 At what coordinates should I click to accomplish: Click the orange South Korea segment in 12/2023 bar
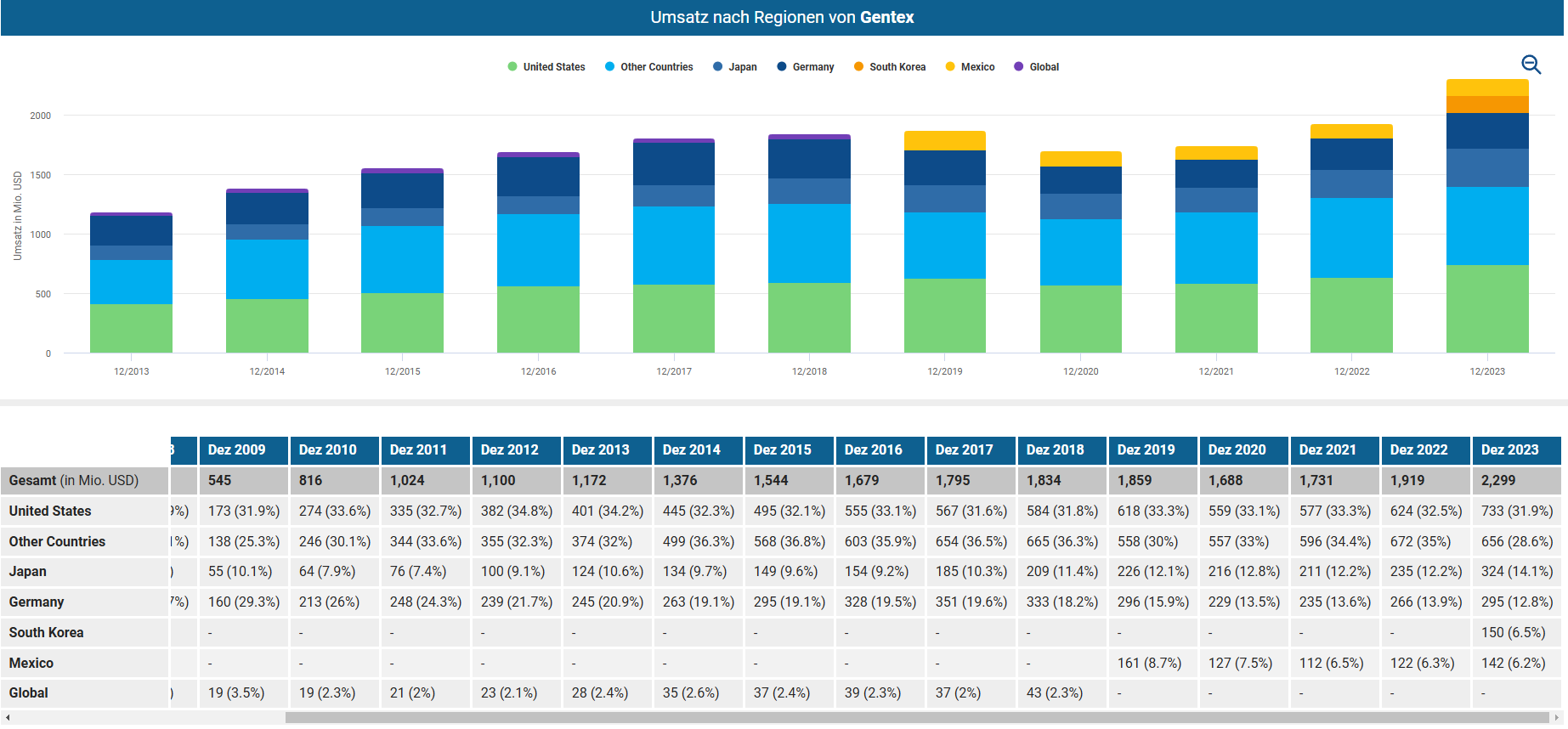point(1487,105)
